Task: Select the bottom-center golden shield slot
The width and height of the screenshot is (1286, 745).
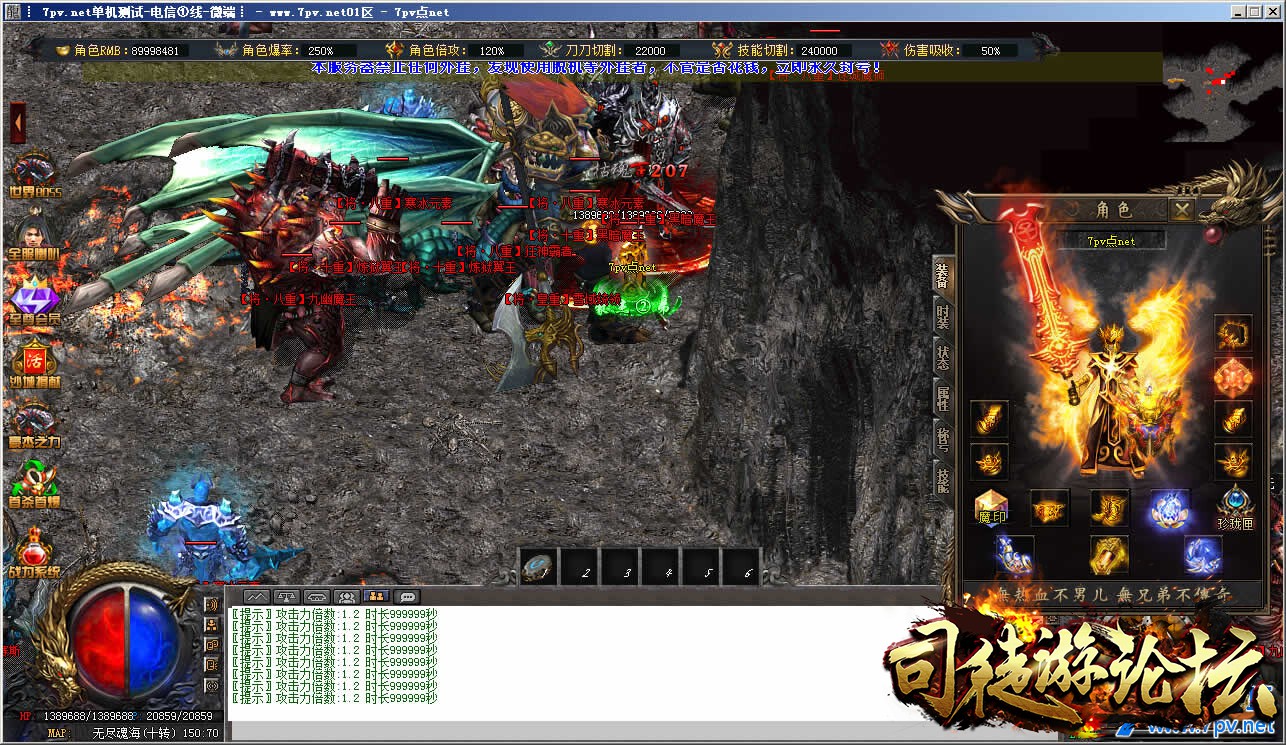Action: [x=1109, y=555]
